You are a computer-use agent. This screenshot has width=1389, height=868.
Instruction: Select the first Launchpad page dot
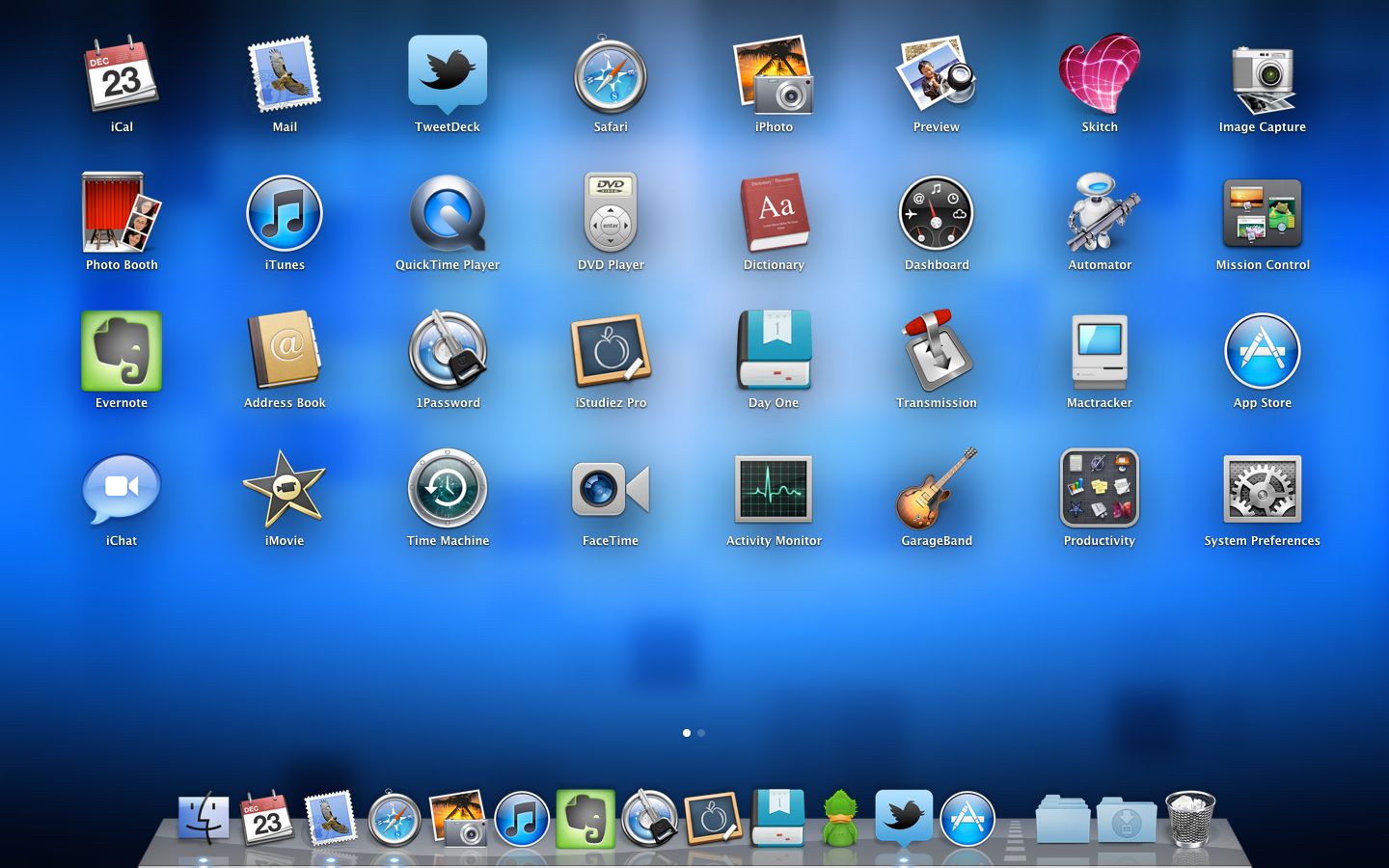(687, 733)
